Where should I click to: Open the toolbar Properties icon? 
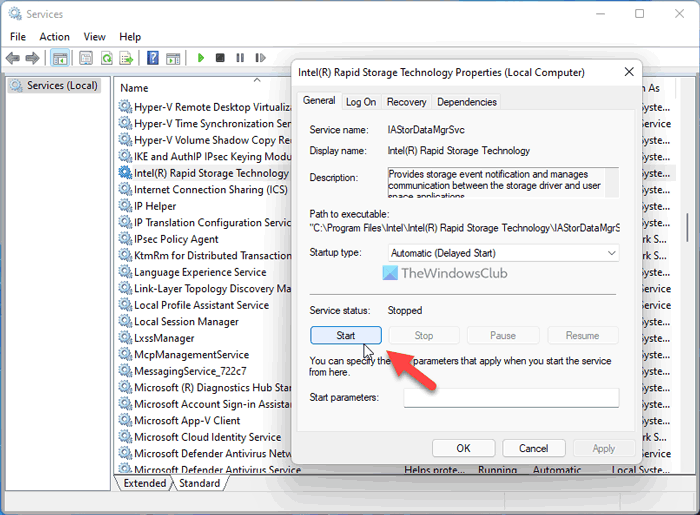point(86,58)
